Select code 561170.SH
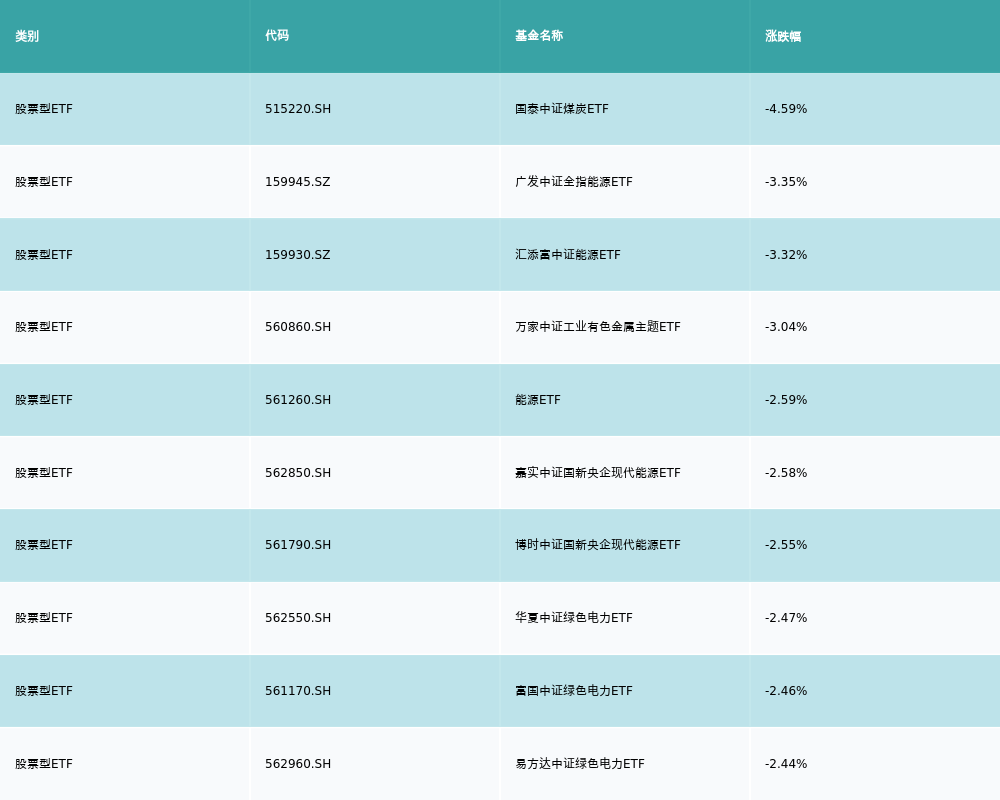Viewport: 1000px width, 800px height. 298,691
